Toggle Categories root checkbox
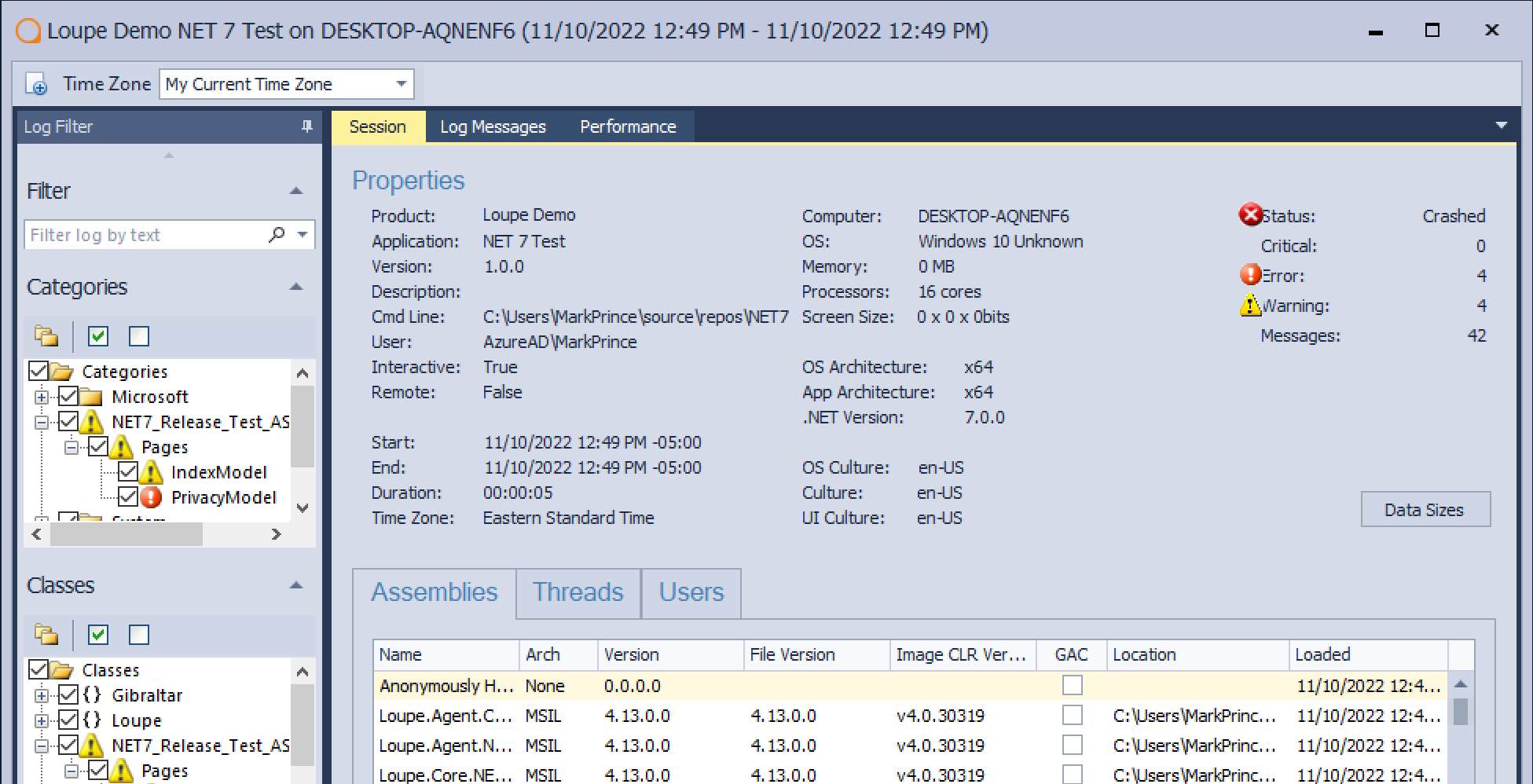Screen dimensions: 1533x784 point(39,371)
